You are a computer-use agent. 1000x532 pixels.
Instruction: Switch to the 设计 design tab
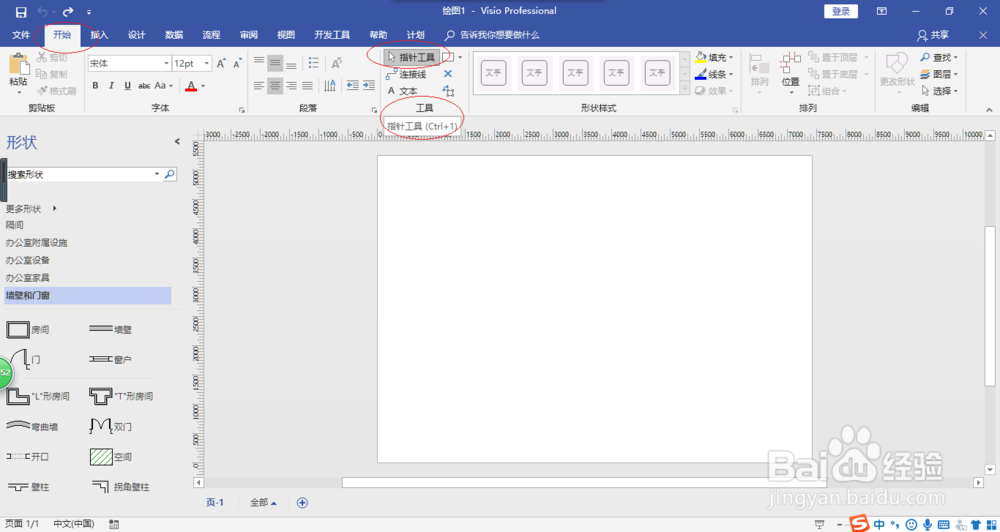pos(136,35)
